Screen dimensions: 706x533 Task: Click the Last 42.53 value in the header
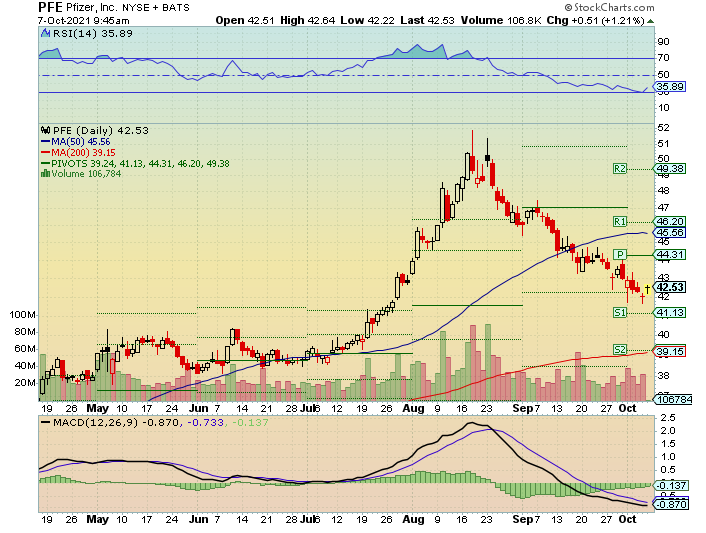pyautogui.click(x=428, y=20)
